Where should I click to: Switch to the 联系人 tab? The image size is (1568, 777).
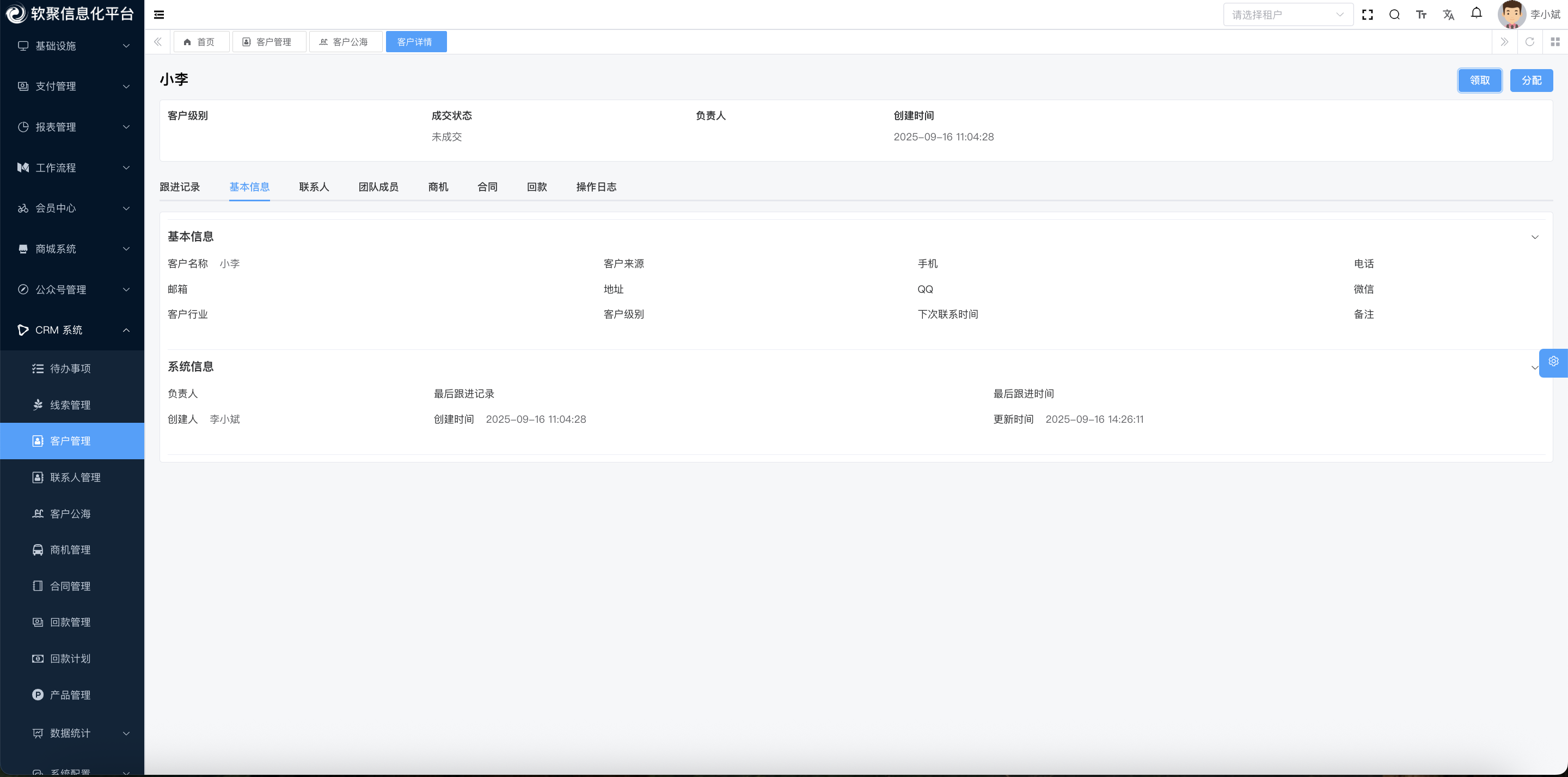point(314,187)
